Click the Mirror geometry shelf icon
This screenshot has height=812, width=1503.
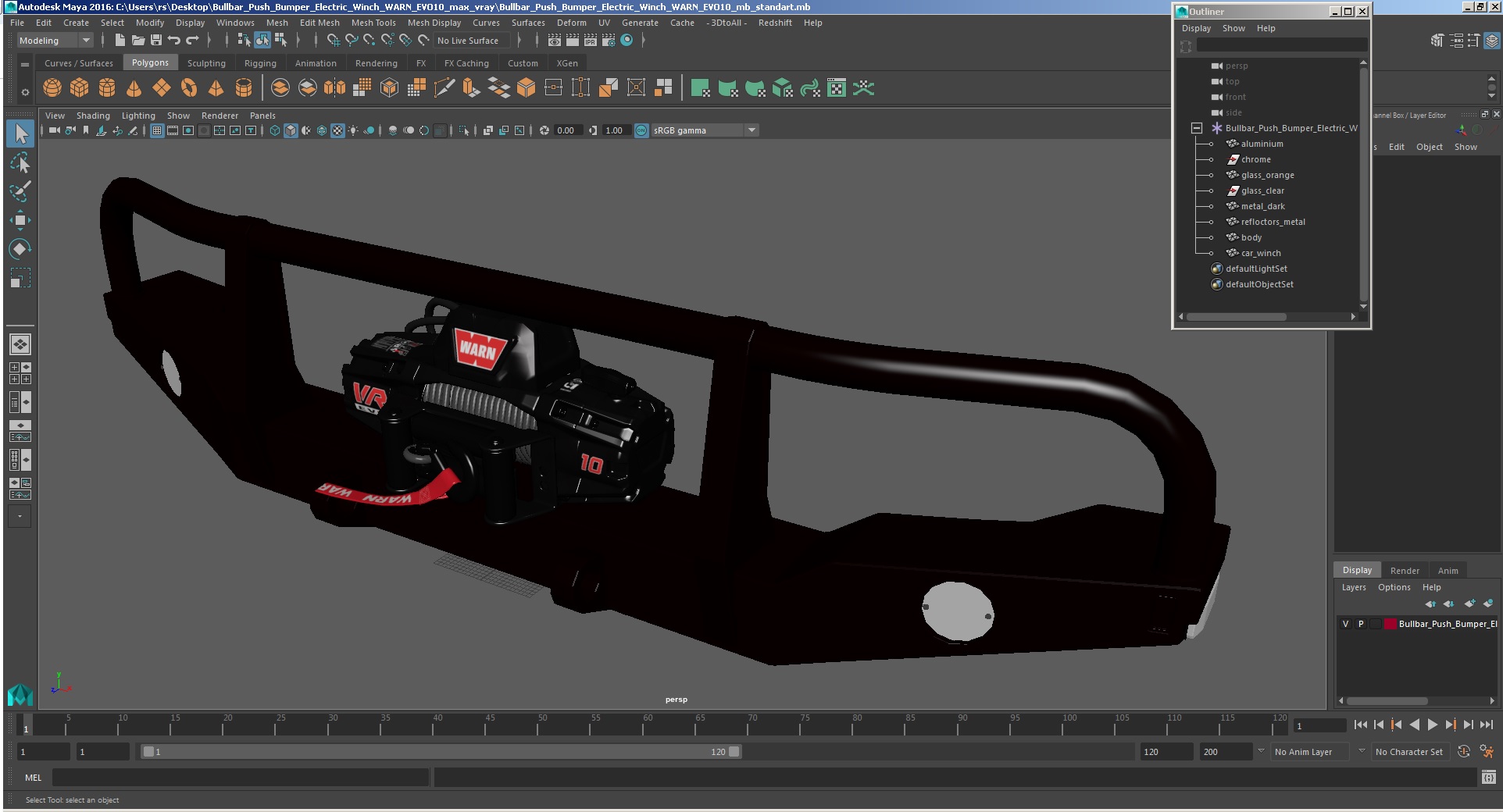click(x=334, y=88)
